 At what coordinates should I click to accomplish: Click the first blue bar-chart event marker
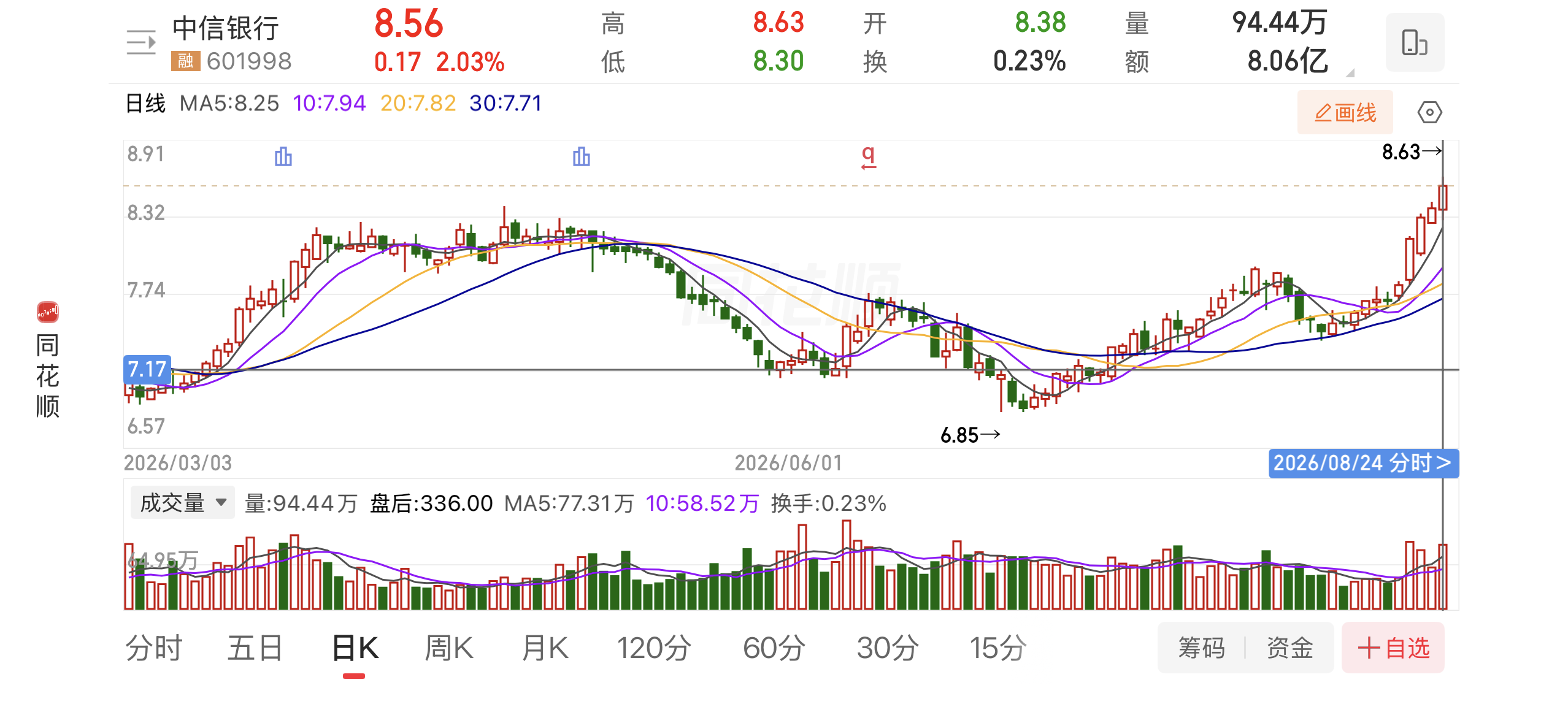(283, 157)
